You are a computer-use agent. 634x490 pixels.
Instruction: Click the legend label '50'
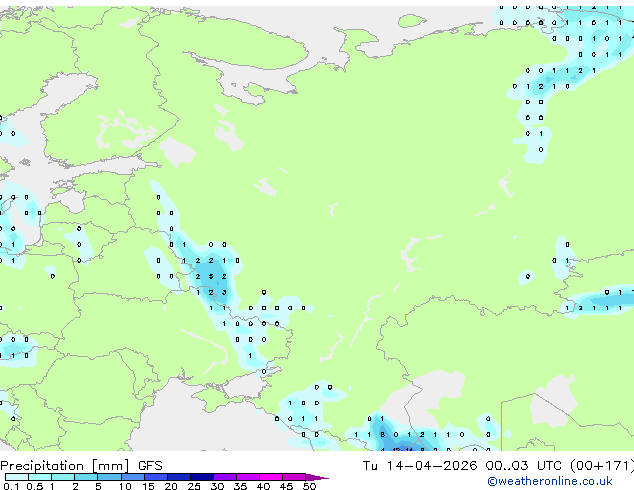pyautogui.click(x=309, y=486)
